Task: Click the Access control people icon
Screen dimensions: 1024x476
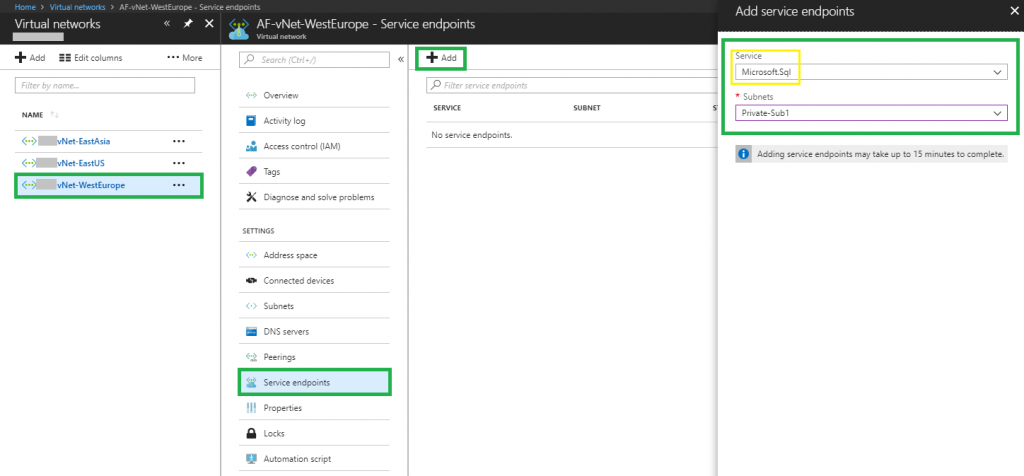Action: [x=251, y=146]
